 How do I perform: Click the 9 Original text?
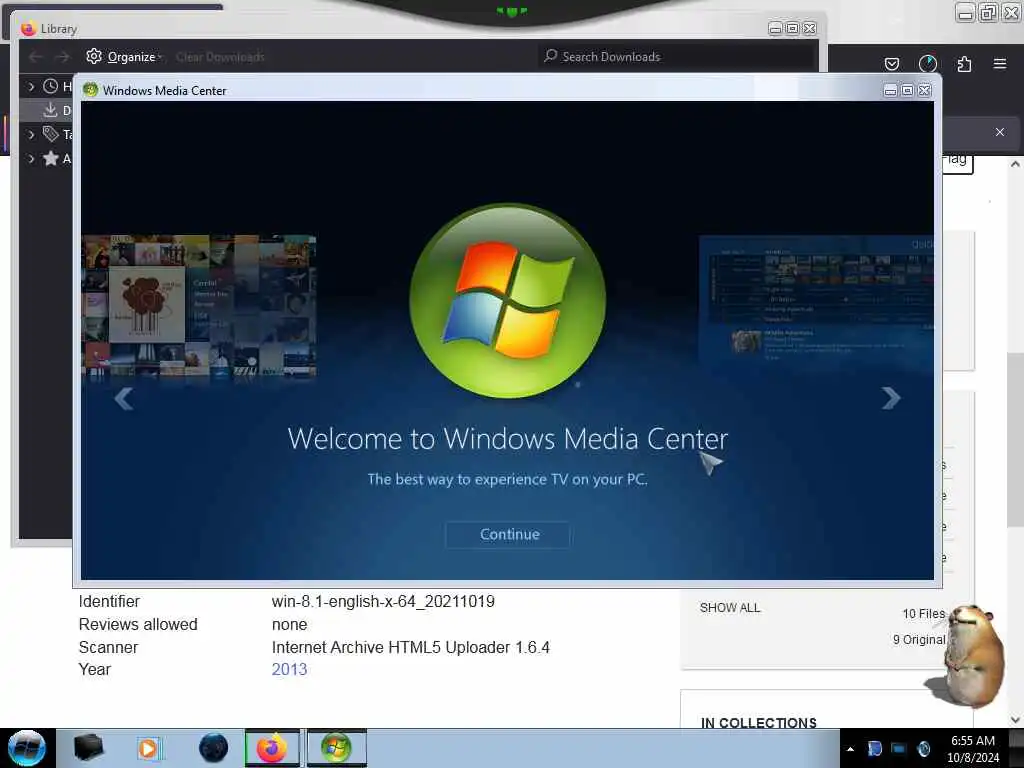919,640
